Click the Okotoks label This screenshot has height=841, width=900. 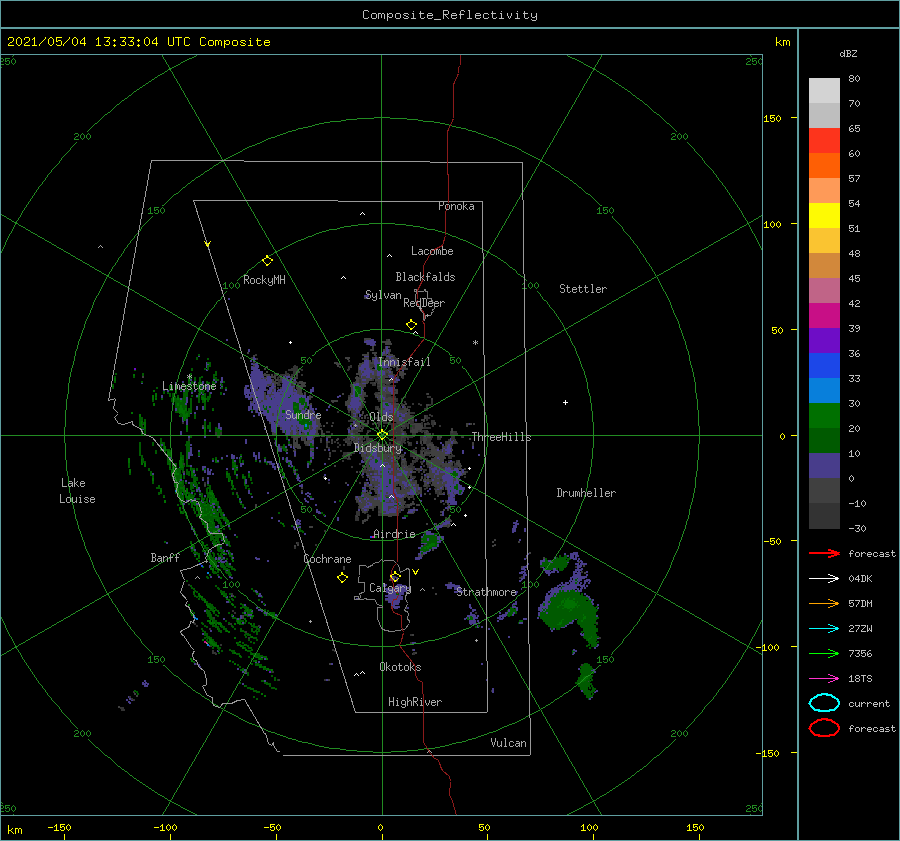coord(400,667)
